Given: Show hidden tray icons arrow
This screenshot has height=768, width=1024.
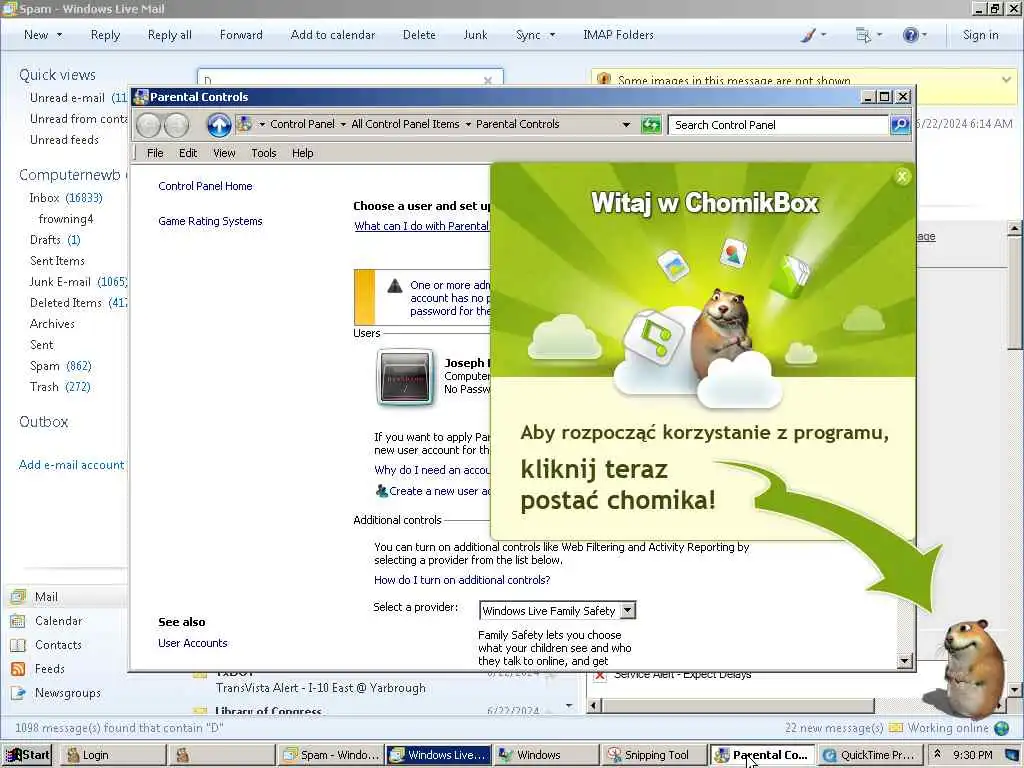Looking at the screenshot, I should [x=937, y=754].
